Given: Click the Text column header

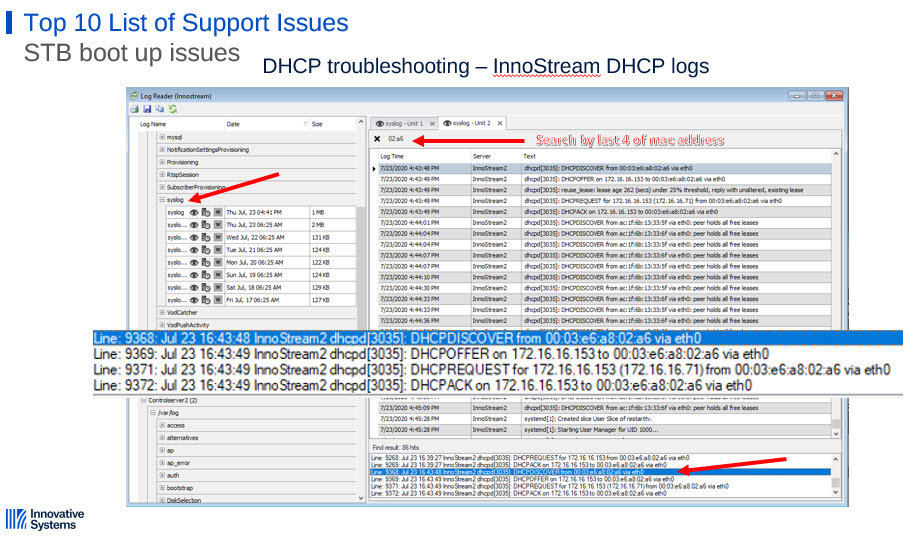Looking at the screenshot, I should pos(676,156).
